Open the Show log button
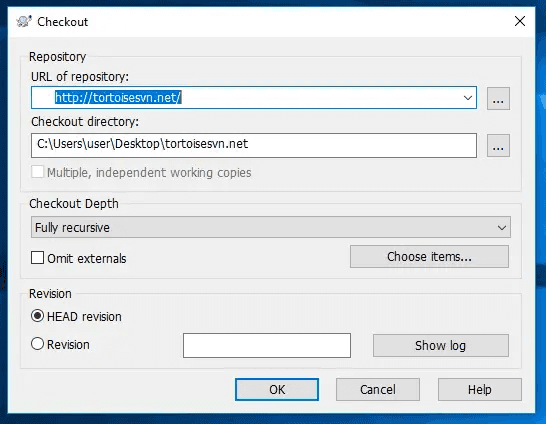Viewport: 546px width, 424px height. (x=440, y=345)
